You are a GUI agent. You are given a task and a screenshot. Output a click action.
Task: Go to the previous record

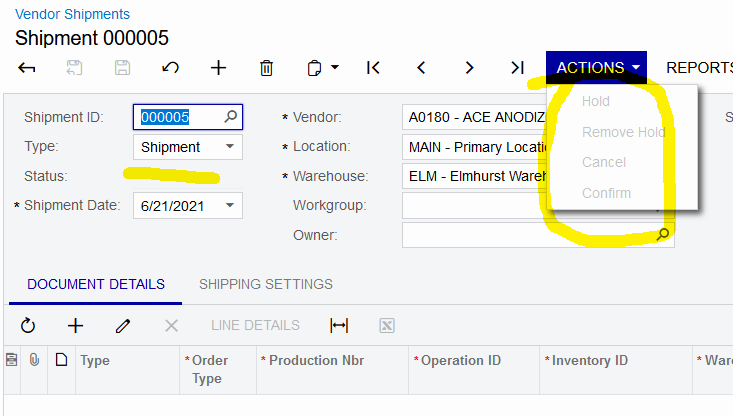point(421,68)
